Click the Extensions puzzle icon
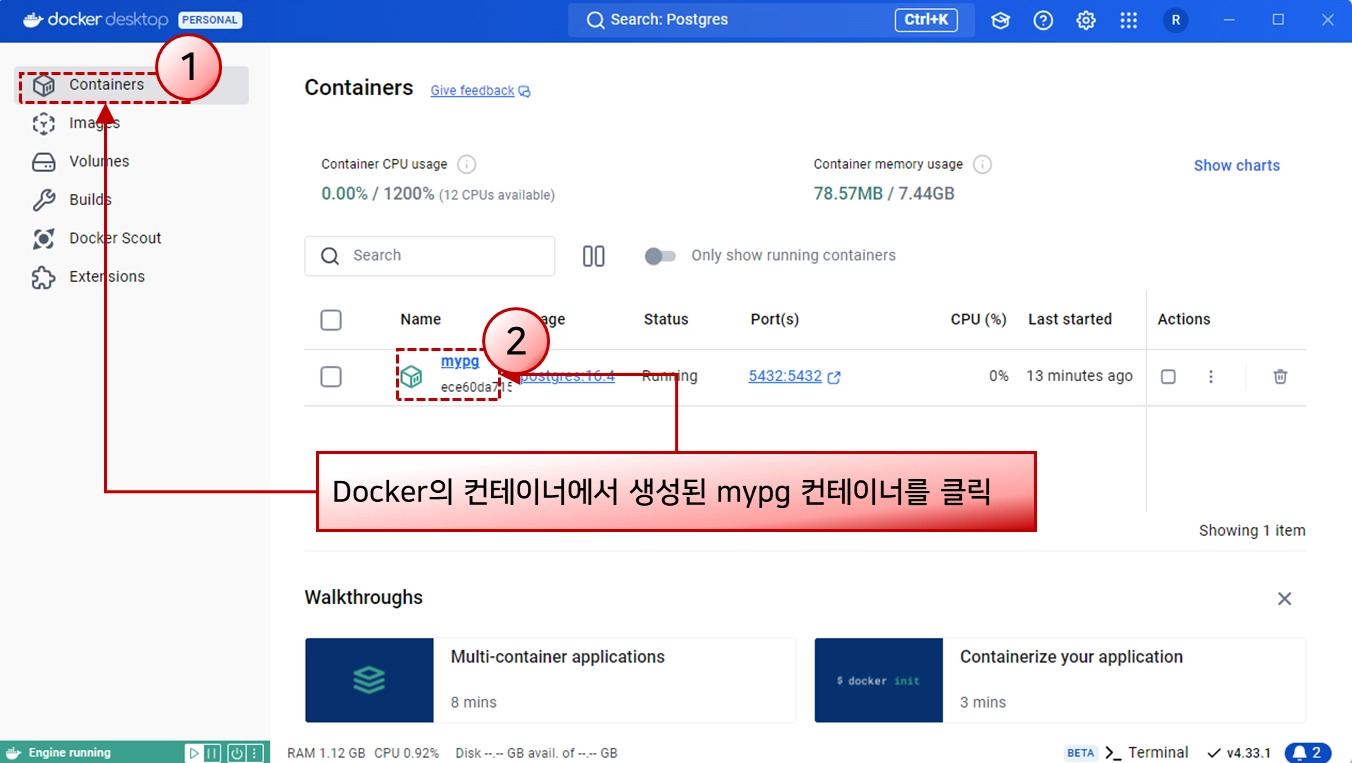This screenshot has width=1352, height=763. (x=44, y=277)
